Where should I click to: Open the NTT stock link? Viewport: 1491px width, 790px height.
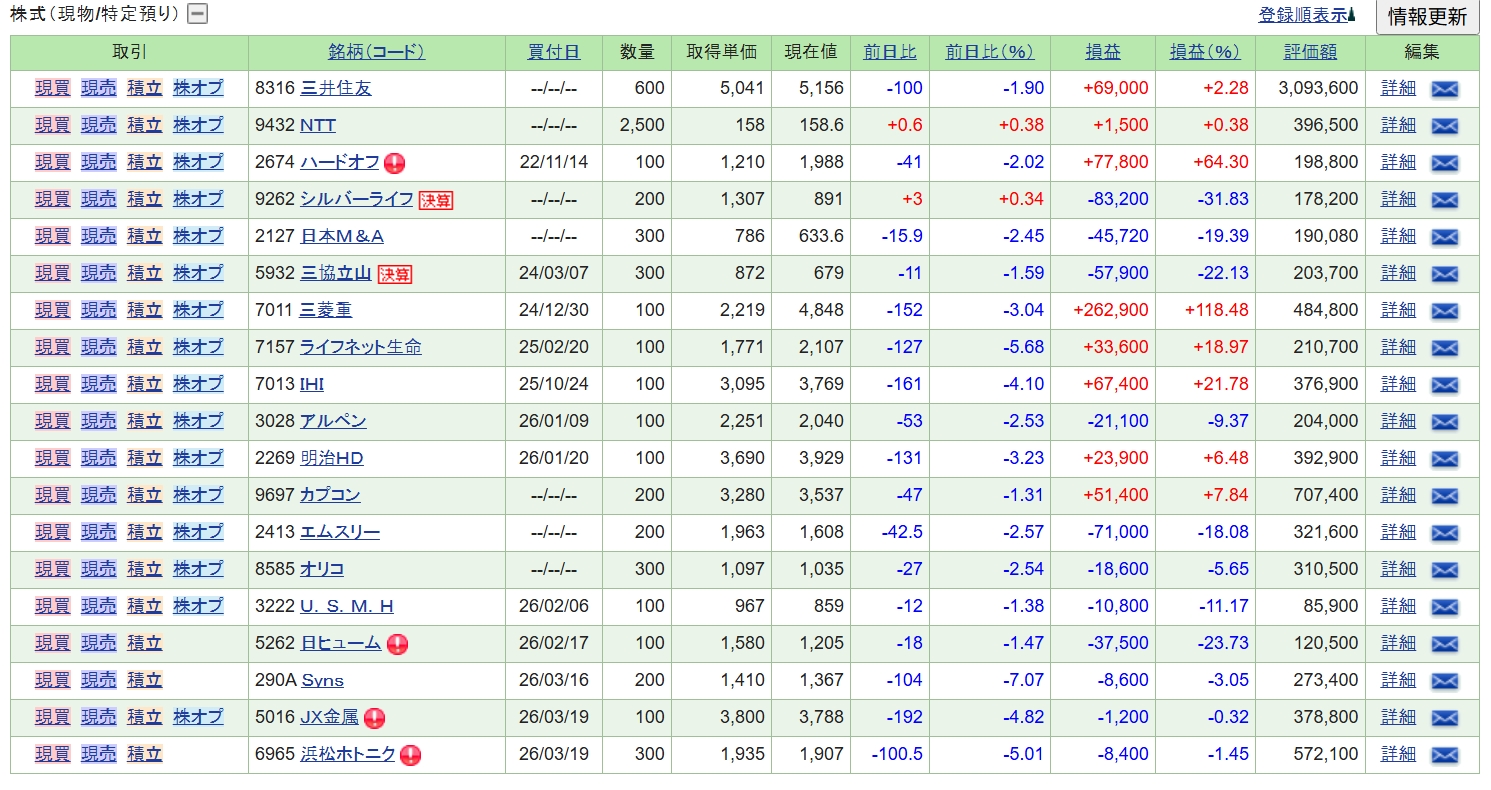pos(318,125)
